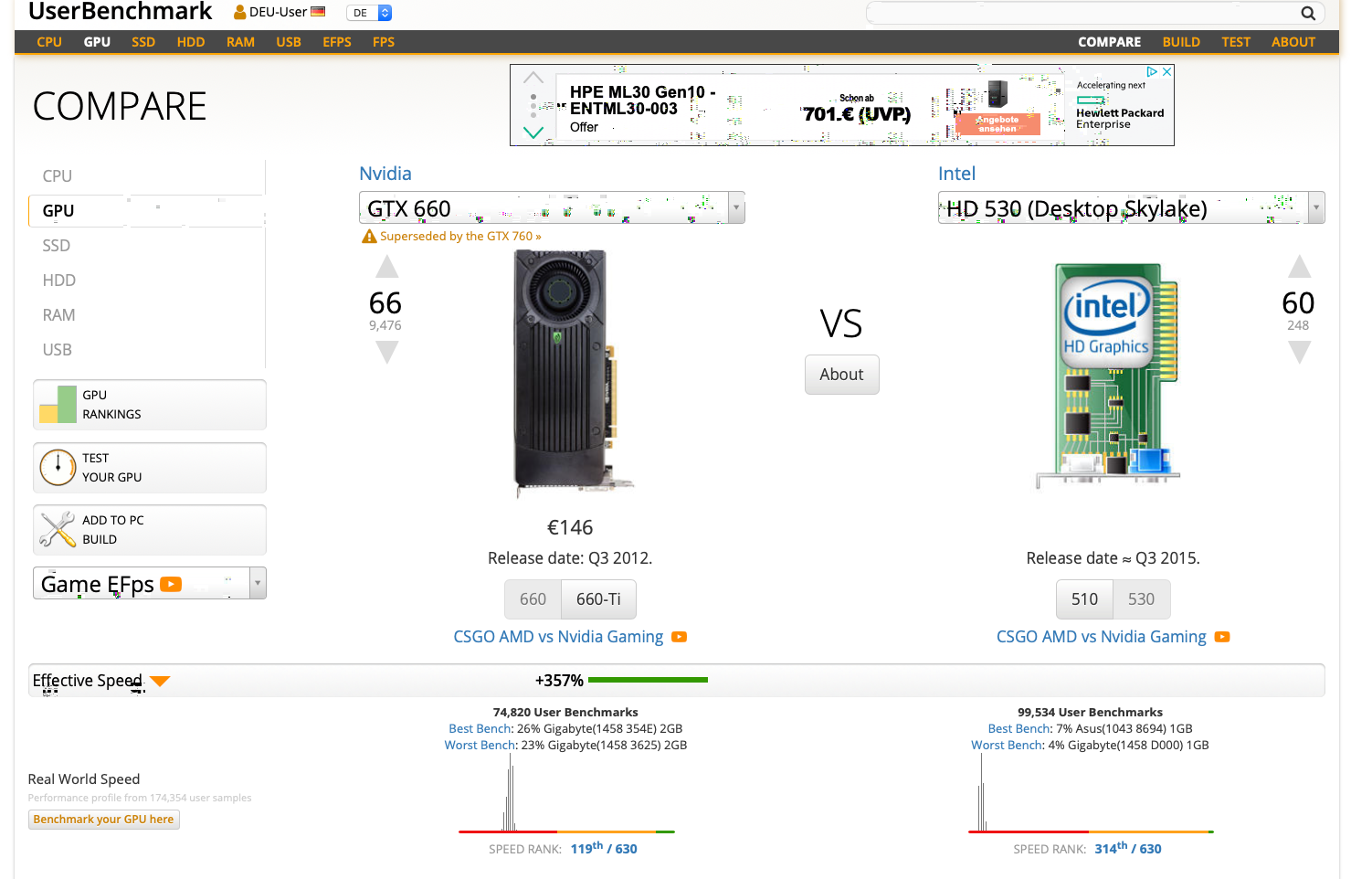
Task: Click the ad's next down chevron
Action: (533, 132)
